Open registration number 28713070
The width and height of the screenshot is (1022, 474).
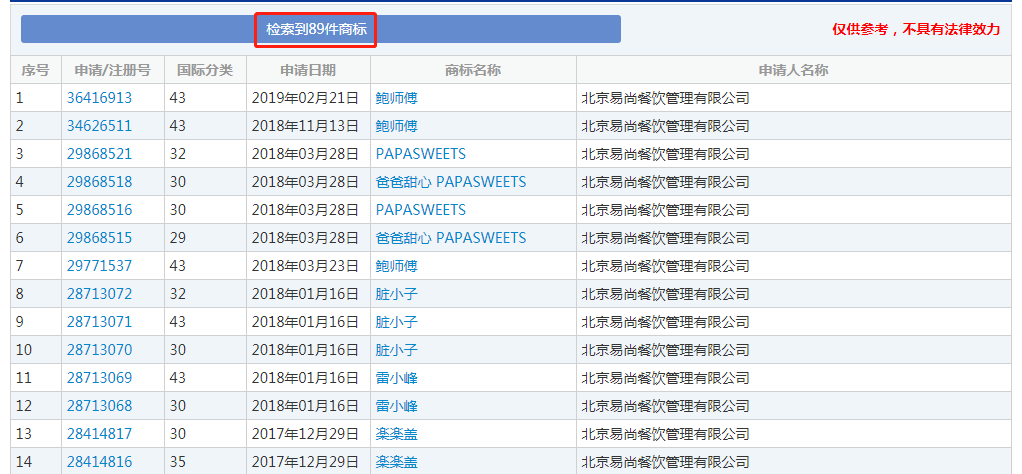click(x=99, y=350)
